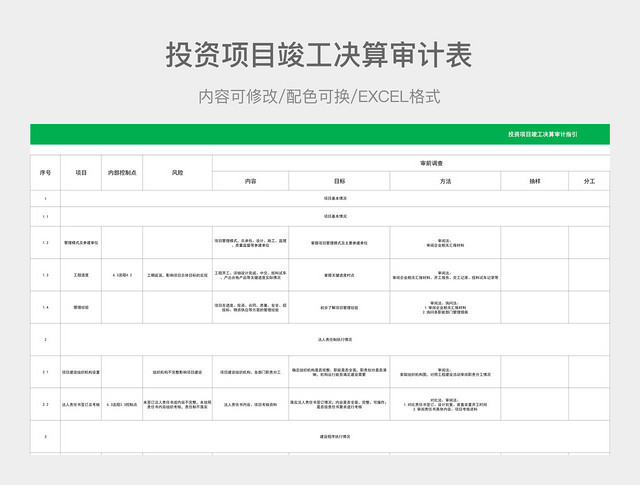Select the 内容 cell in row 1.3
640x485 pixels.
(251, 275)
